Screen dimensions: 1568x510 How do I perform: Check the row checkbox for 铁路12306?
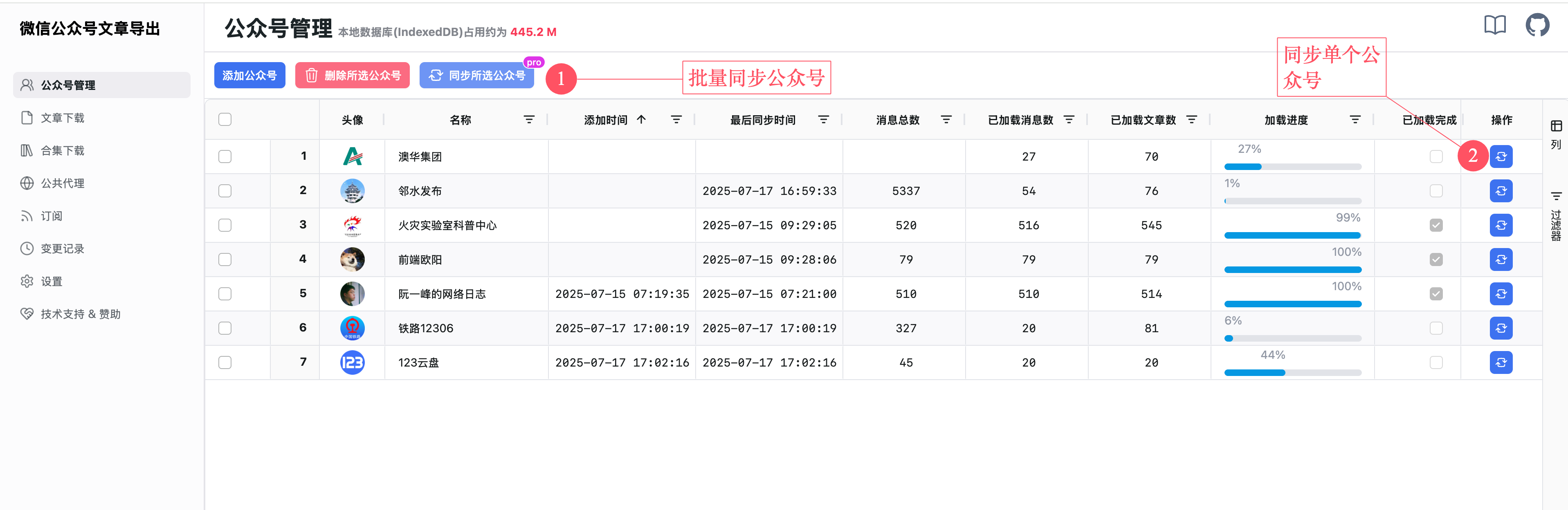point(225,328)
